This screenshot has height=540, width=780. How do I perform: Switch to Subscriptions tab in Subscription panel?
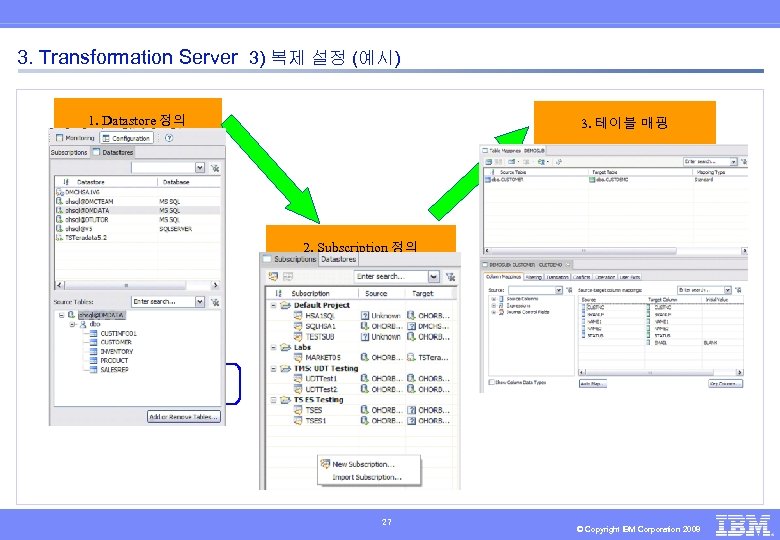pos(290,259)
